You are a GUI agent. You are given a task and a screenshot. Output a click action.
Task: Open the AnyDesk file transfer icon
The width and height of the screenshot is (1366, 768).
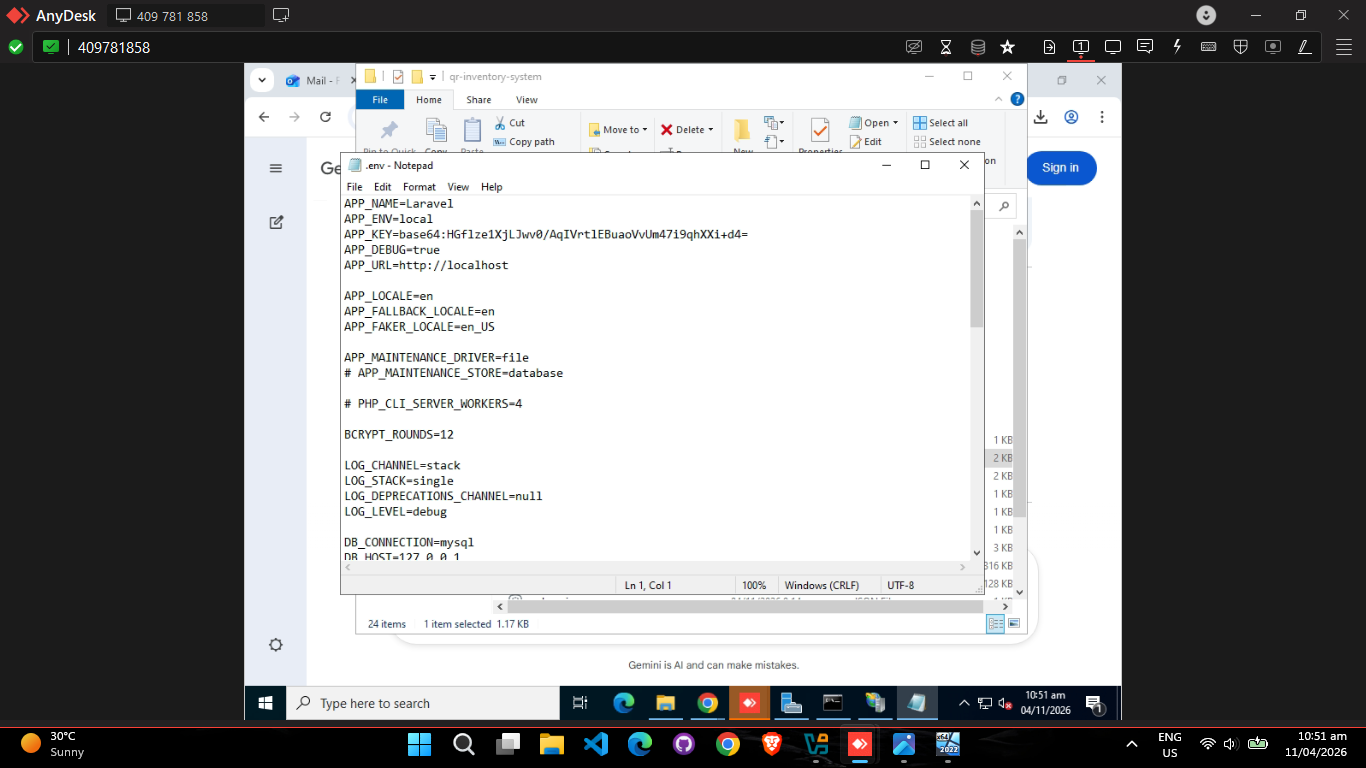1049,47
